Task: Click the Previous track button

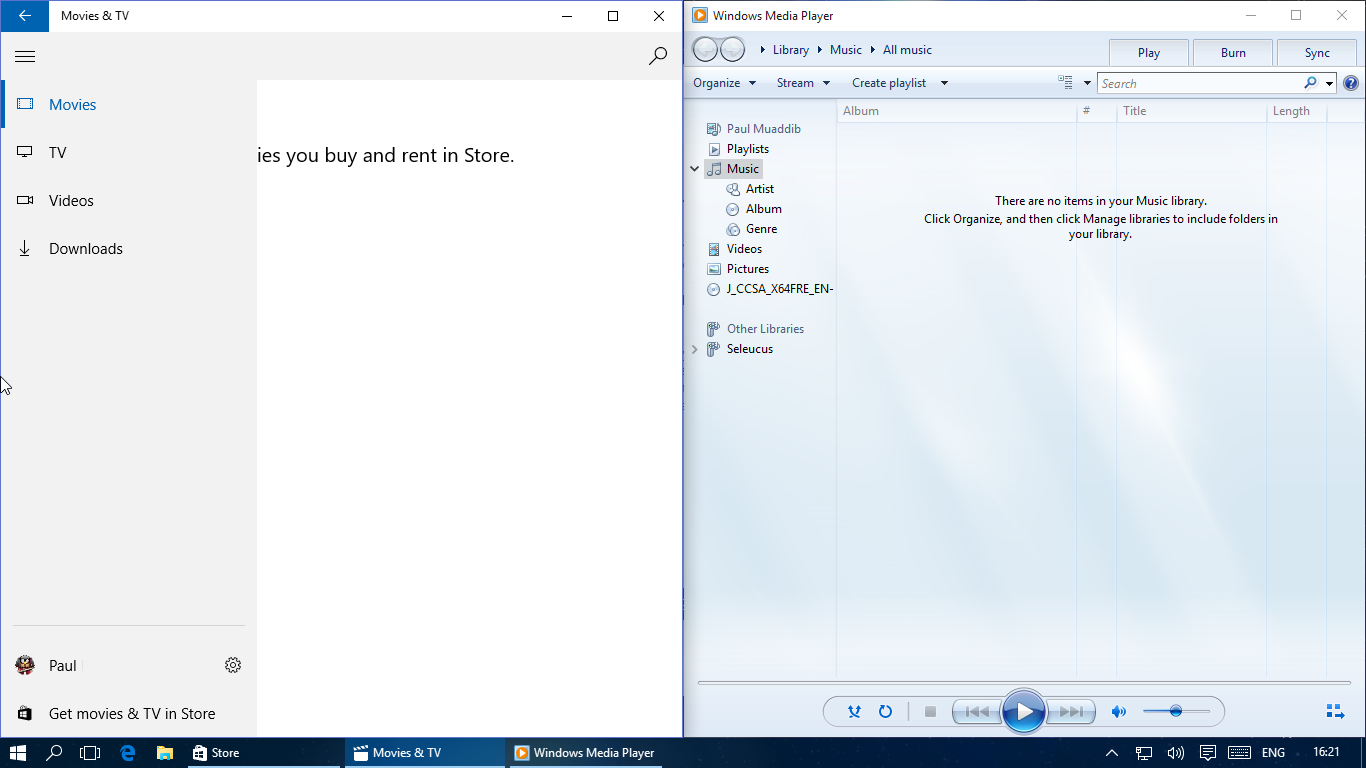Action: [976, 712]
